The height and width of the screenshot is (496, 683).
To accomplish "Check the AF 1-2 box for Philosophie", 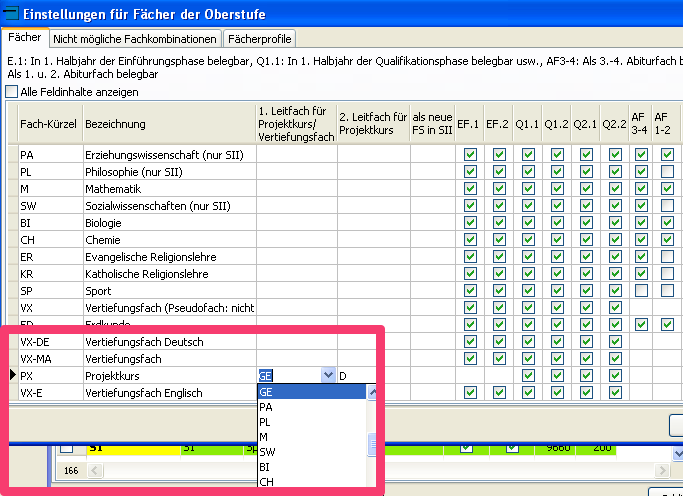I will click(667, 172).
